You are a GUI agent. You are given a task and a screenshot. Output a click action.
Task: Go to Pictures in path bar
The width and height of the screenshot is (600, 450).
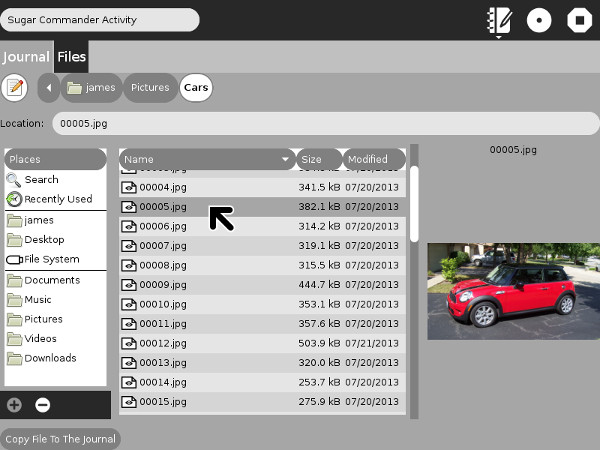coord(150,88)
